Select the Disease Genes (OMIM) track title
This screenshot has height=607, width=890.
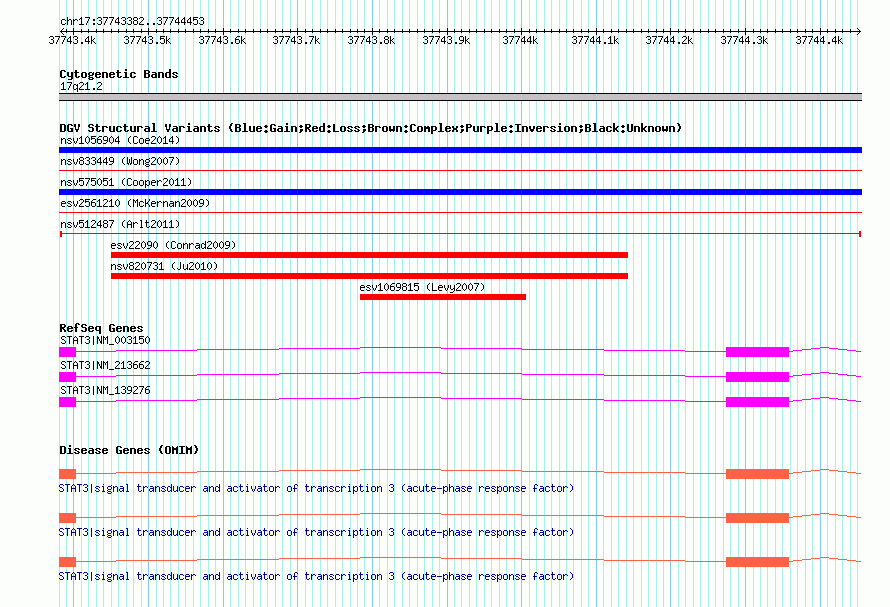[129, 450]
